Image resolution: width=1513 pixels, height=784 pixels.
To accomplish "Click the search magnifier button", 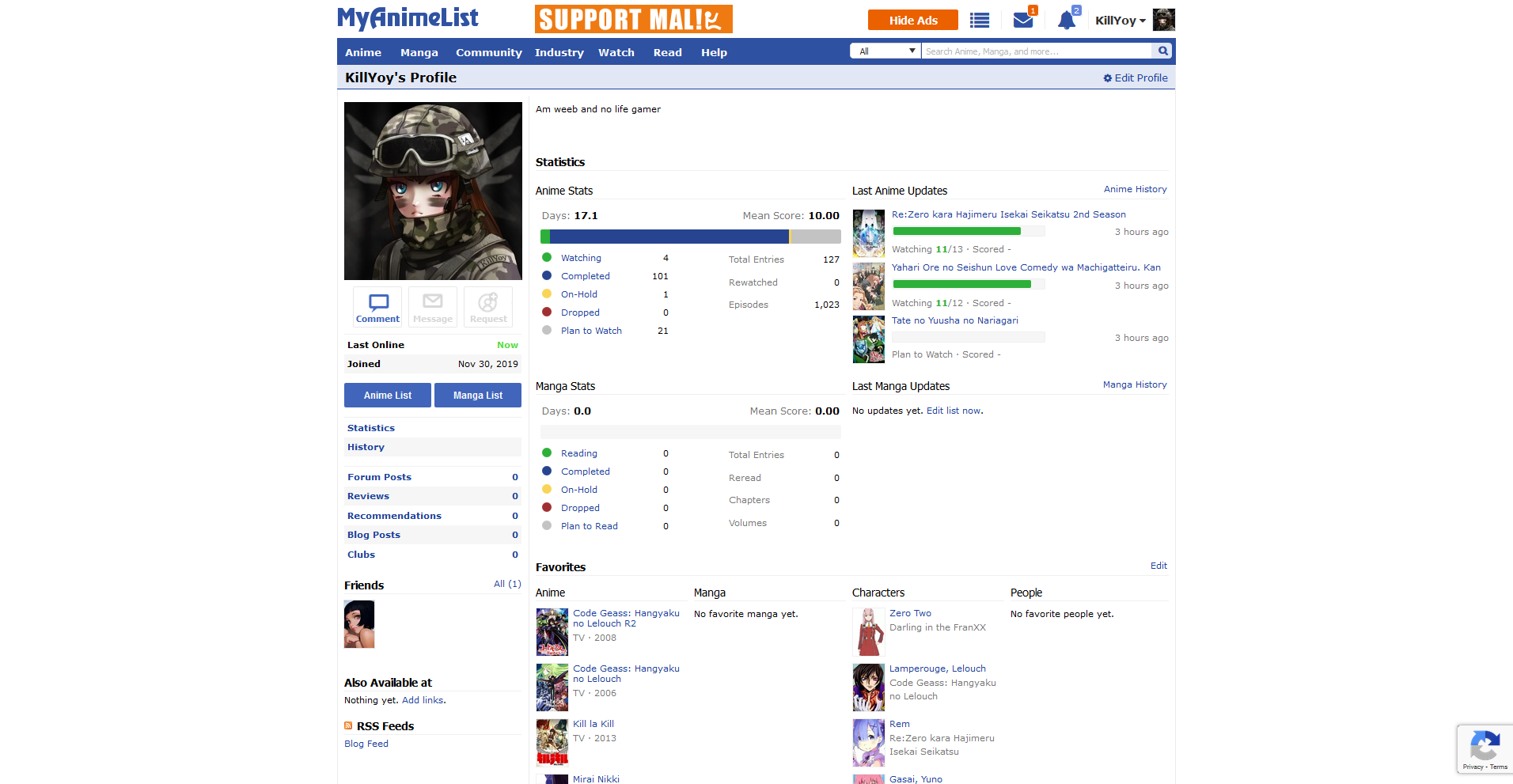I will pos(1162,51).
